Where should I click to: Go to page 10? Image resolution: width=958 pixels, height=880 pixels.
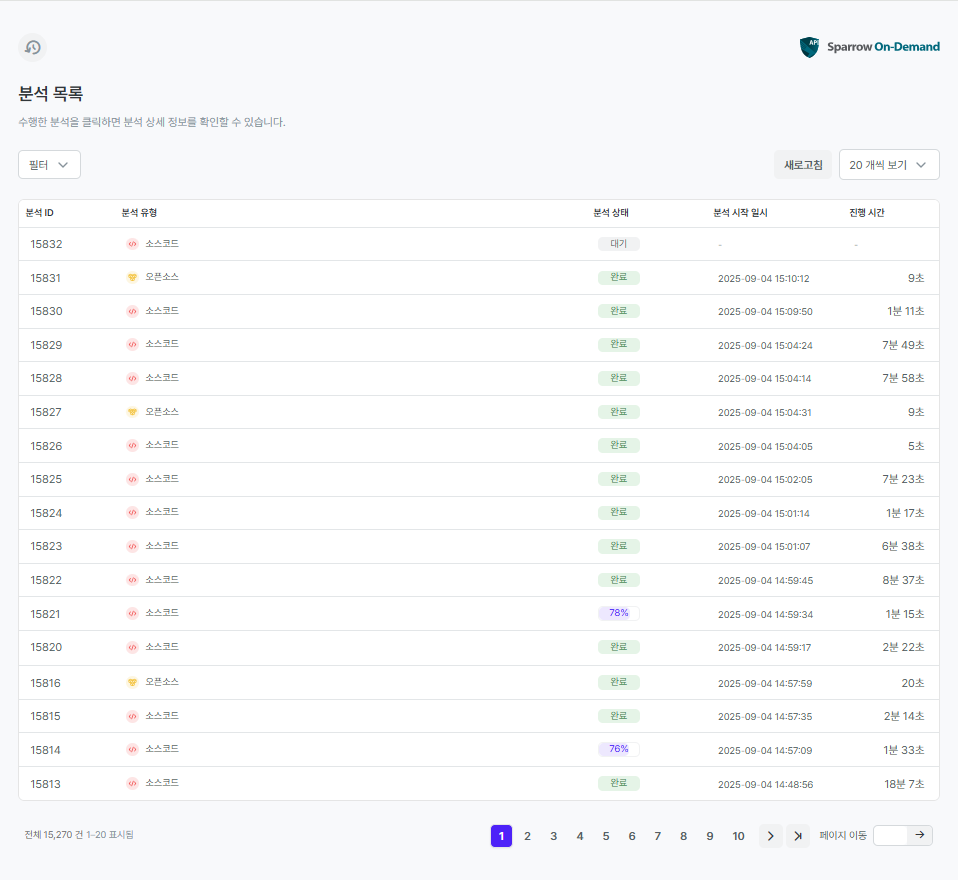coord(738,836)
